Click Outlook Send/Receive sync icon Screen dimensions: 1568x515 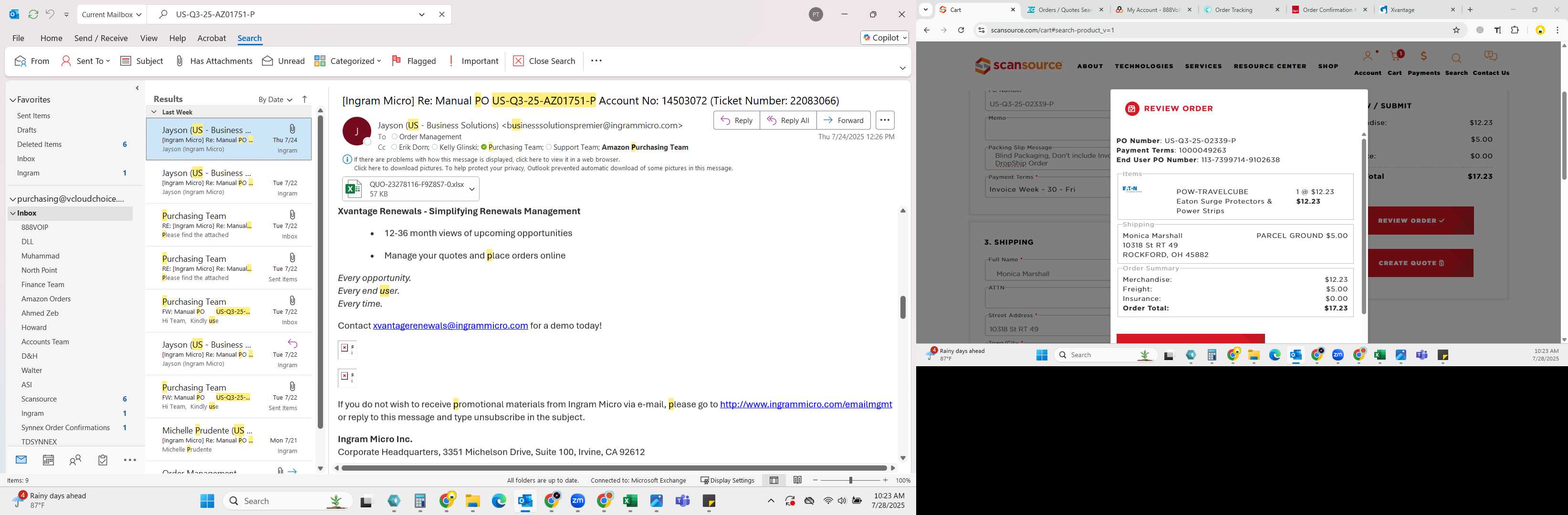[33, 14]
